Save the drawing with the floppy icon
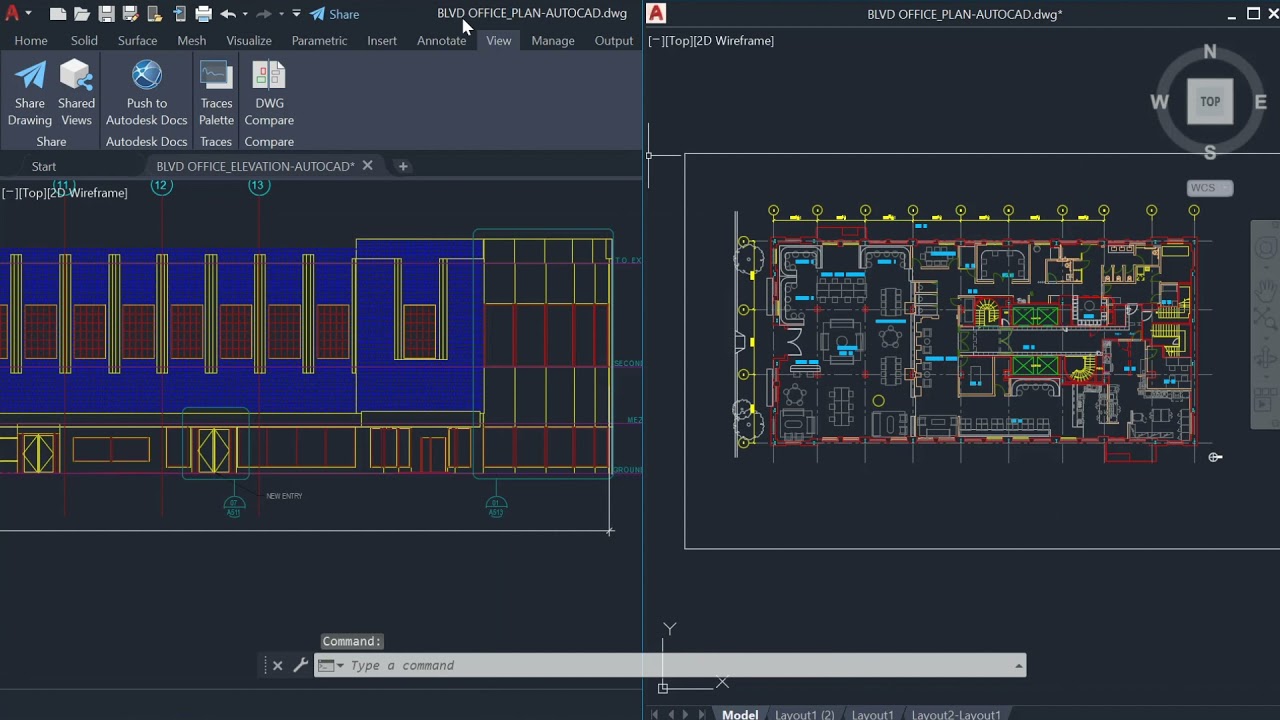This screenshot has height=720, width=1280. pyautogui.click(x=106, y=14)
